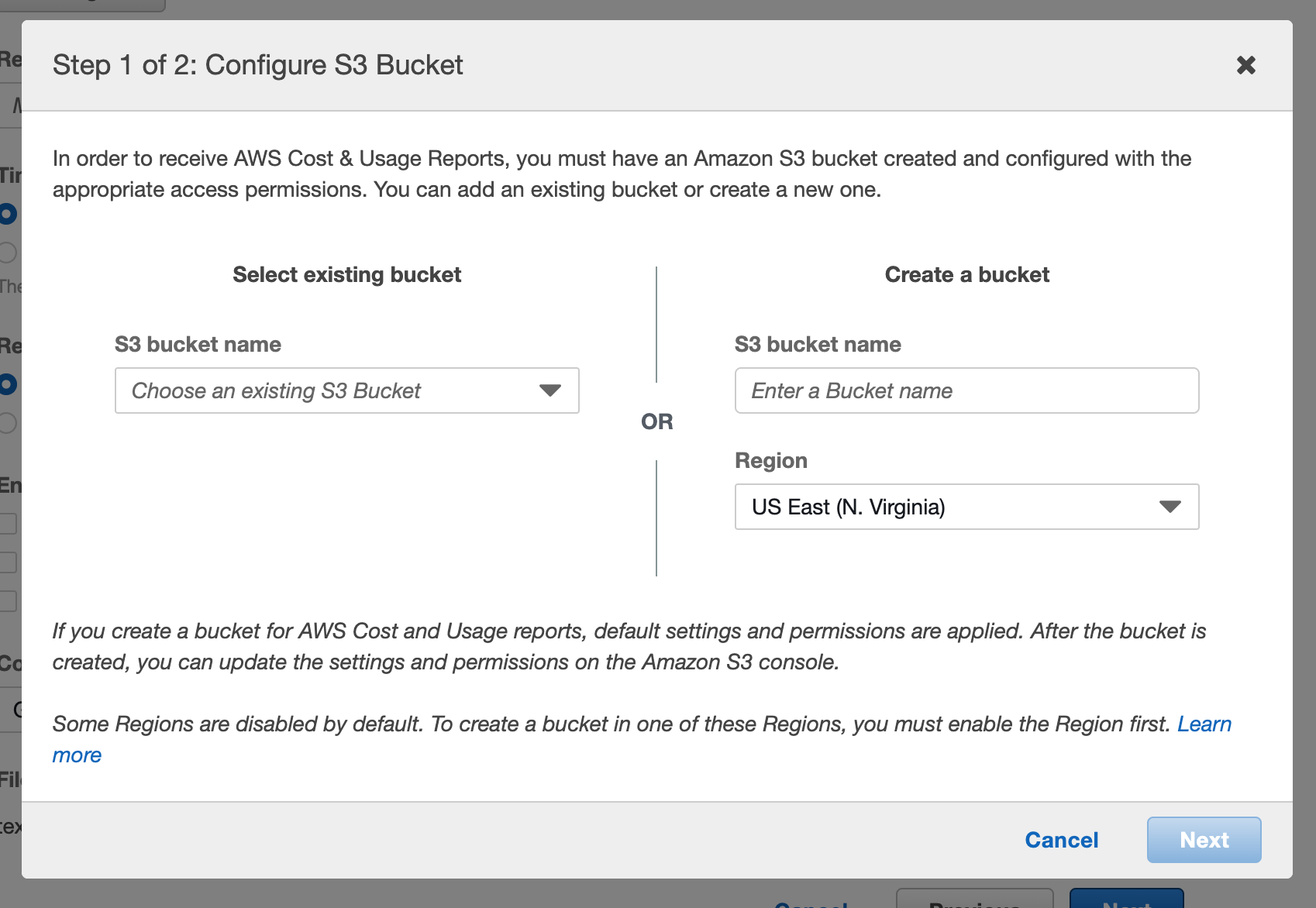Click the existing bucket dropdown chevron icon

pos(550,390)
